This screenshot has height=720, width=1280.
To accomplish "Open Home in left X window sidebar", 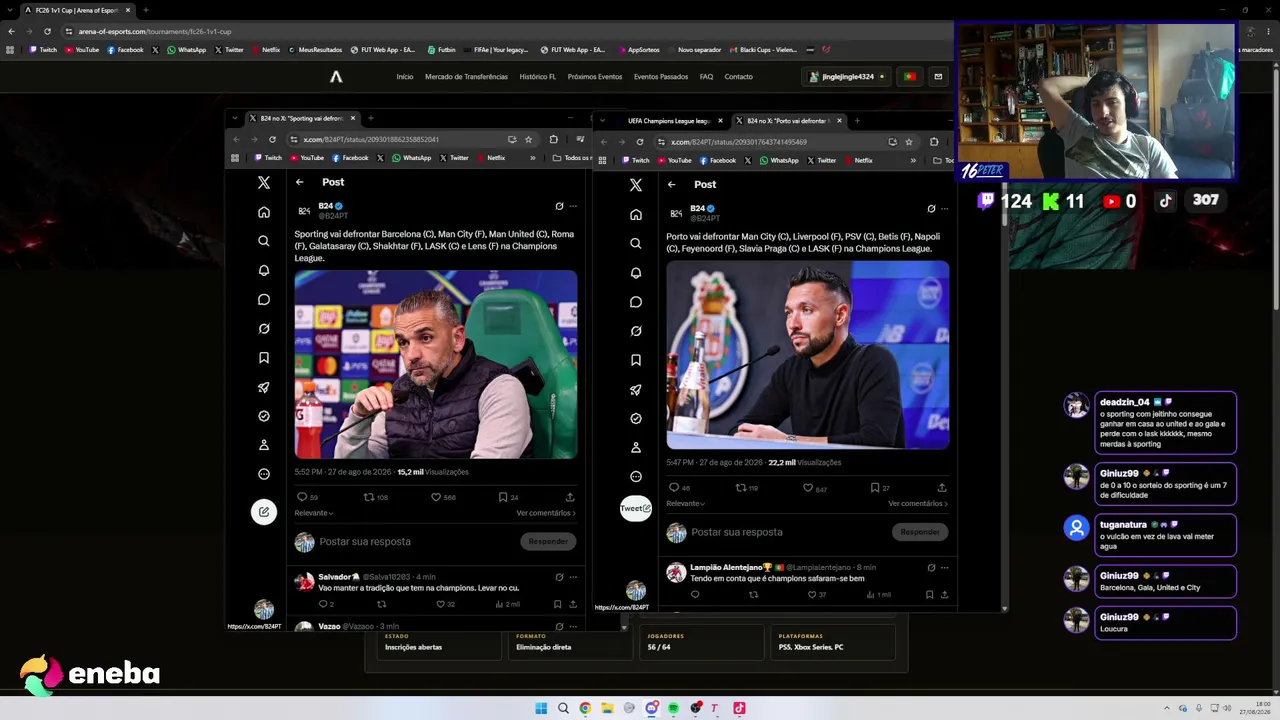I will (264, 212).
